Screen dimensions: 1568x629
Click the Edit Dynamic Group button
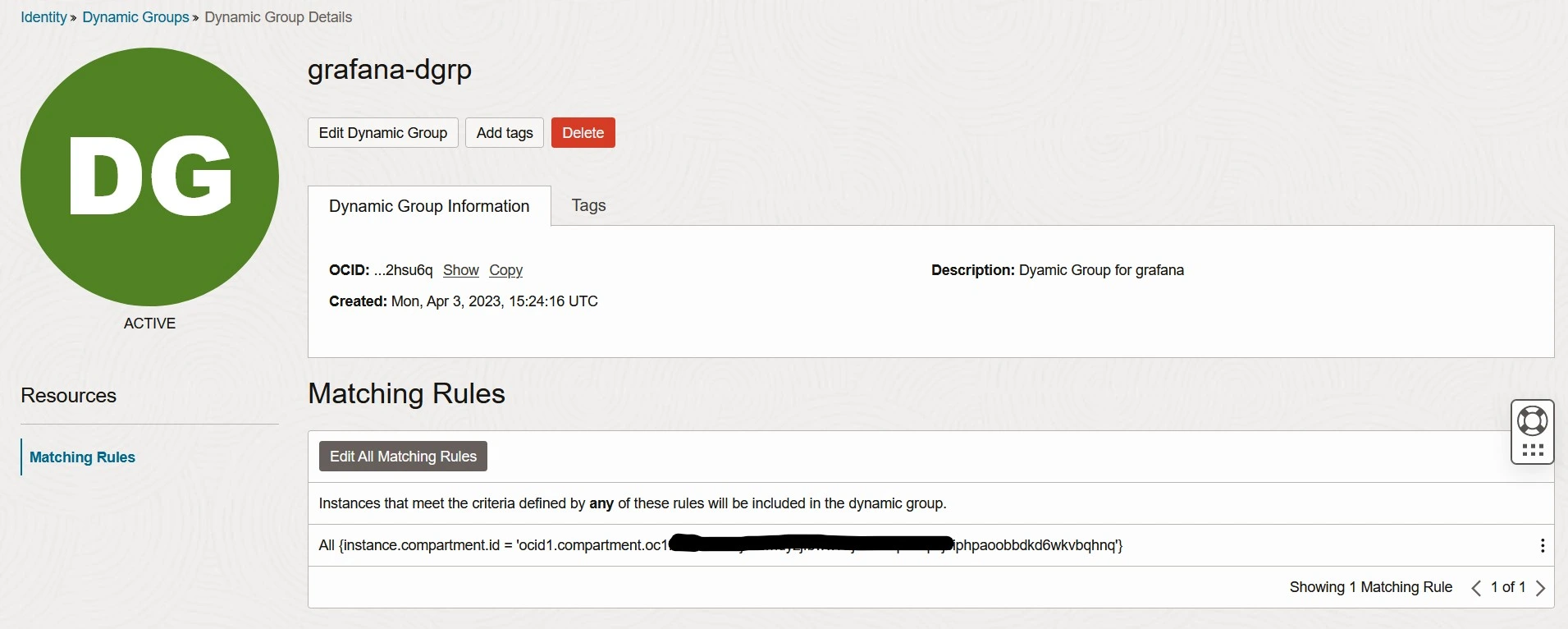click(382, 133)
